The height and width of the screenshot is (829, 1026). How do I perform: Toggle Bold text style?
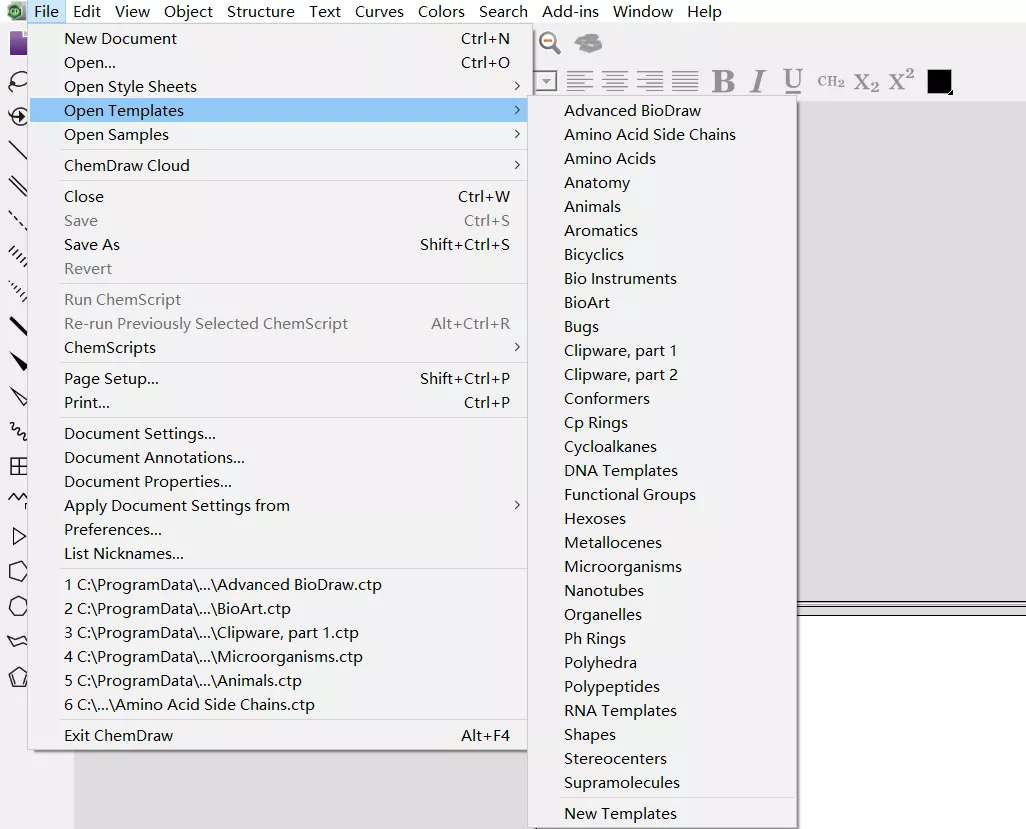[723, 81]
